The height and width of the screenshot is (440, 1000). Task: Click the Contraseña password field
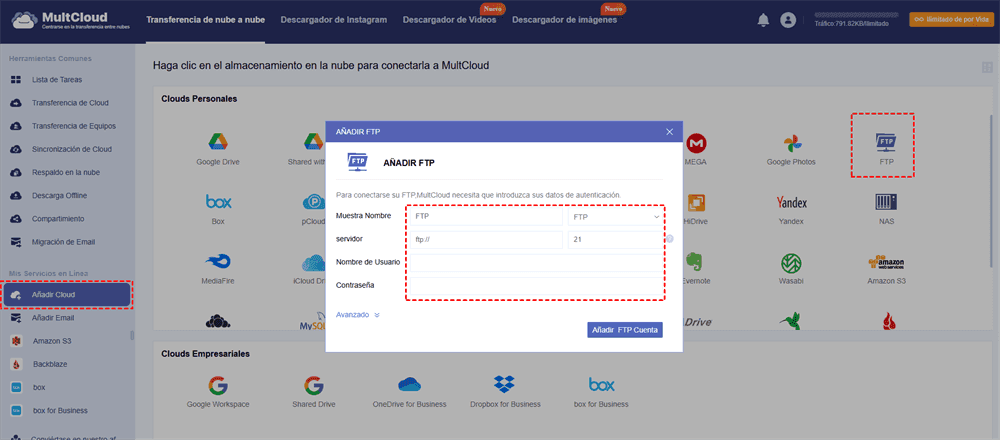536,286
